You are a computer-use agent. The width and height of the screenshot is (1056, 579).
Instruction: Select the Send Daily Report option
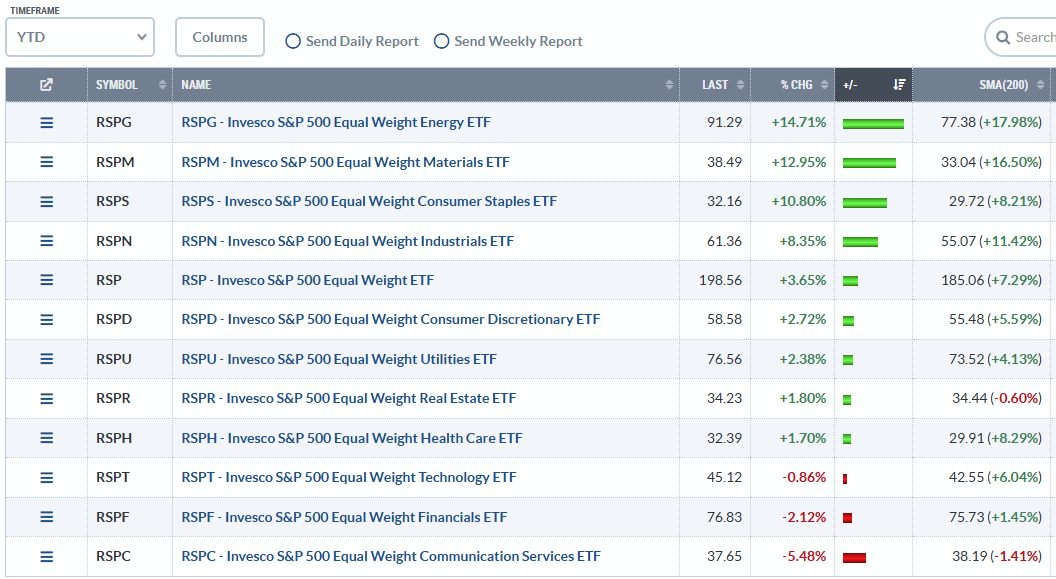[x=293, y=41]
